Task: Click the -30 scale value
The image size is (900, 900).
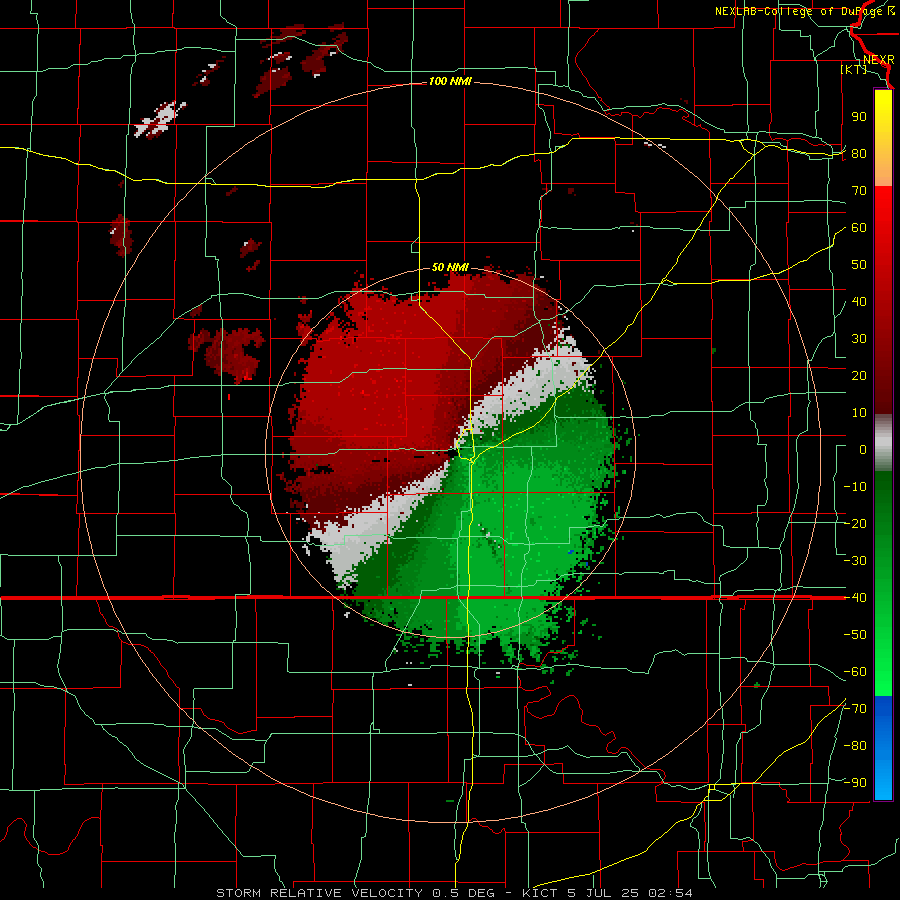Action: tap(855, 561)
